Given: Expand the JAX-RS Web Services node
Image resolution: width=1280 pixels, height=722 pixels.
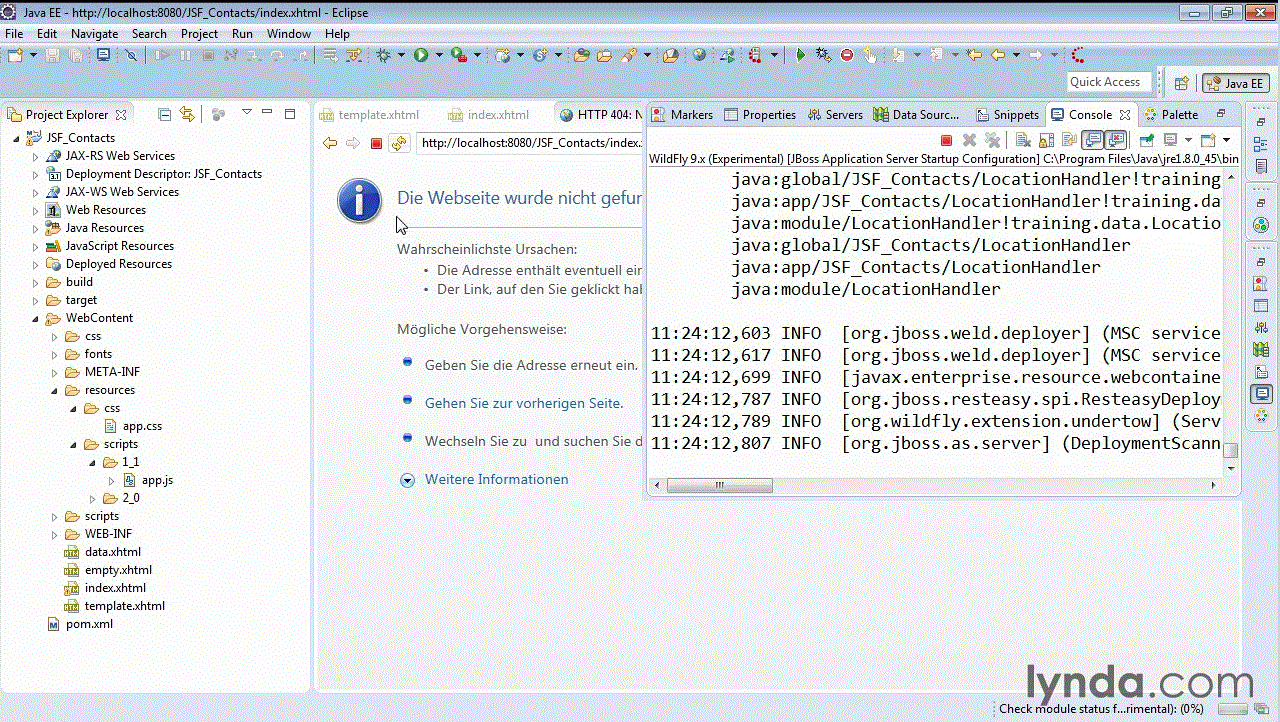Looking at the screenshot, I should pyautogui.click(x=35, y=156).
